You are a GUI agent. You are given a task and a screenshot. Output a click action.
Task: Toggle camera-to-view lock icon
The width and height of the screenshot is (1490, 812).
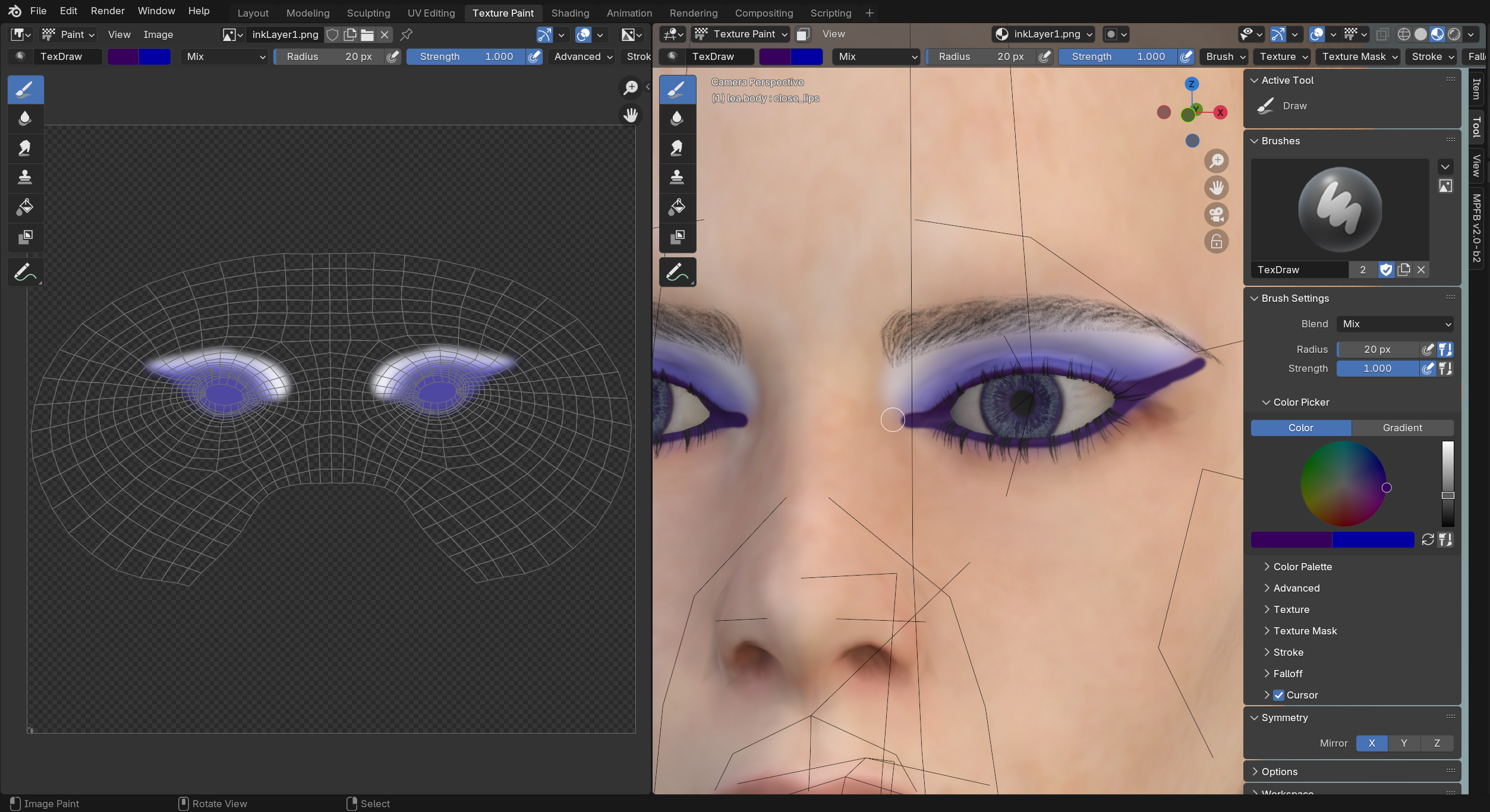tap(1217, 242)
